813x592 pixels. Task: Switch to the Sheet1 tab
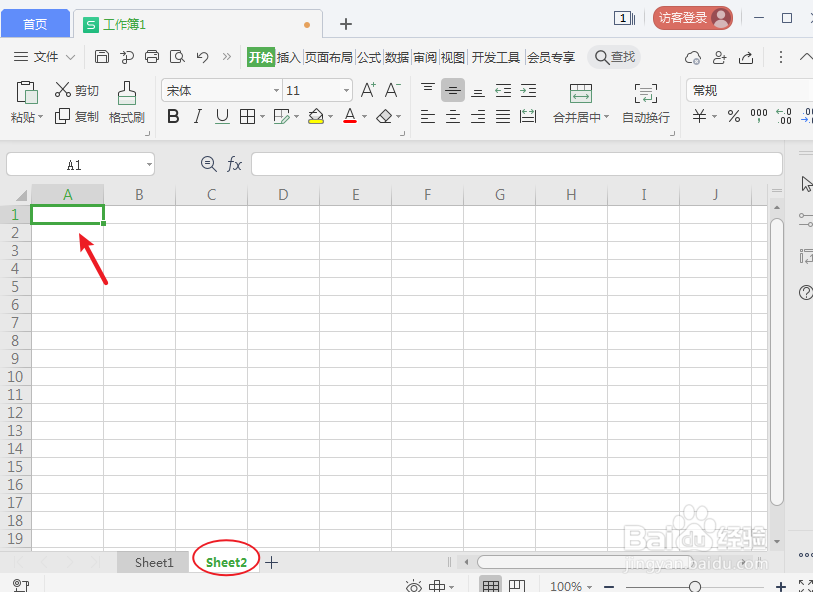point(154,562)
